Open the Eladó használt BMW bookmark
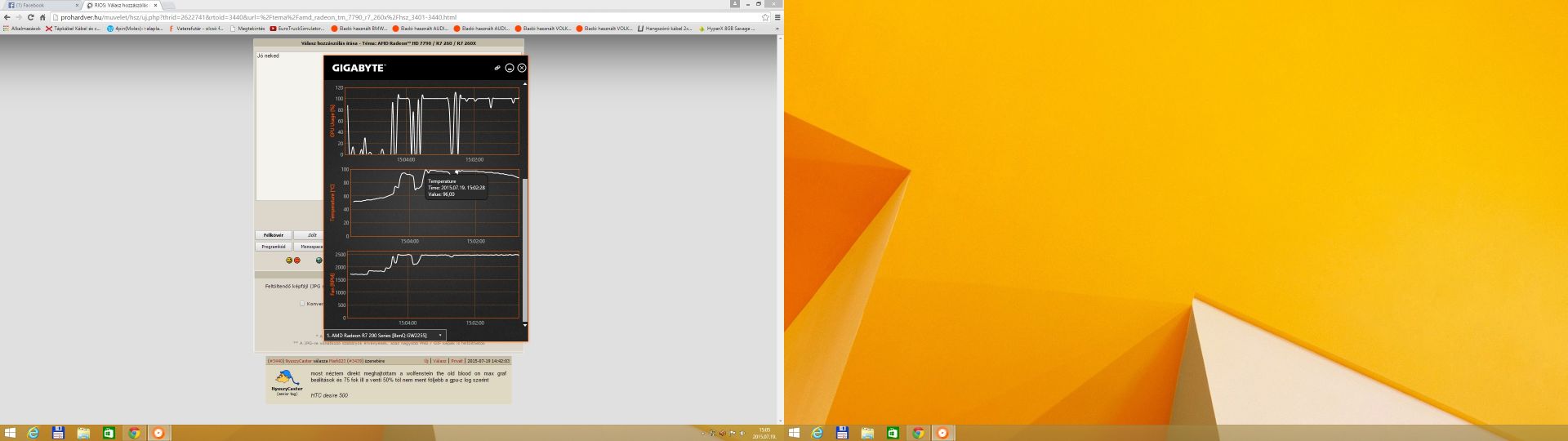This screenshot has height=441, width=1568. tap(359, 29)
